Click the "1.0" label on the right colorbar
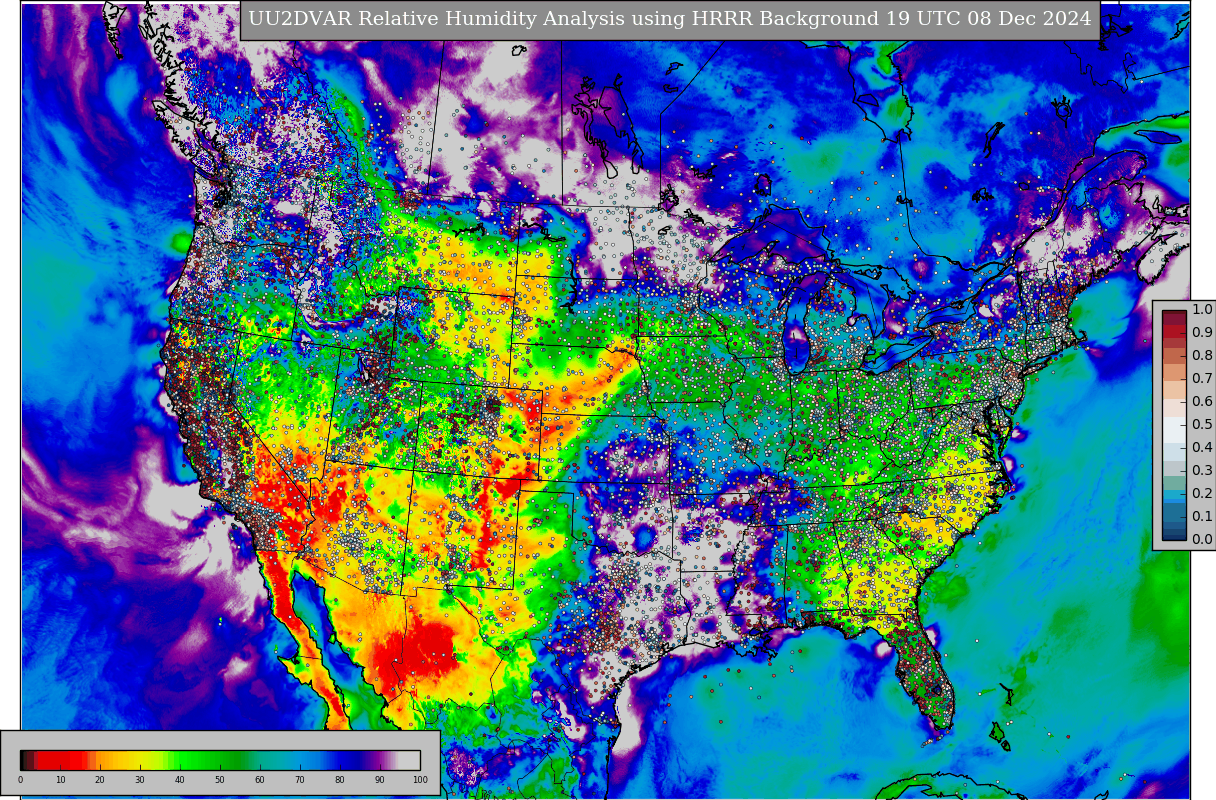 (x=1202, y=310)
